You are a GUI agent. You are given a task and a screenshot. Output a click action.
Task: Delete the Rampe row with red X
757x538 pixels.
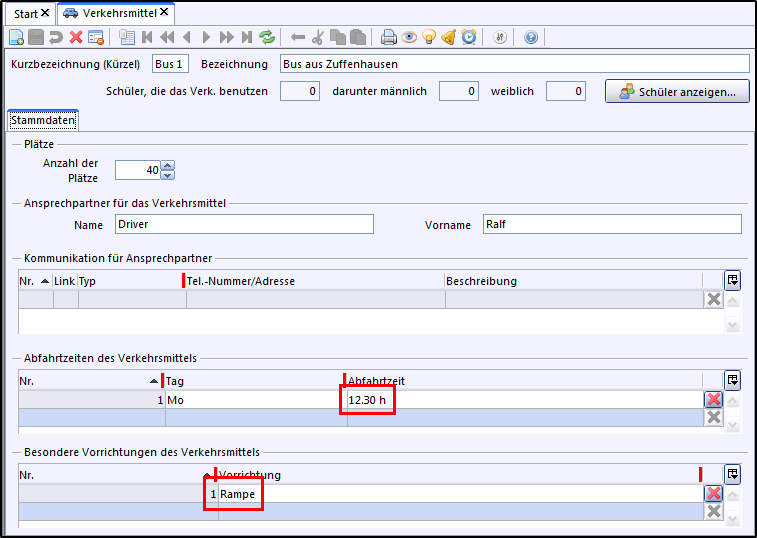[x=713, y=493]
